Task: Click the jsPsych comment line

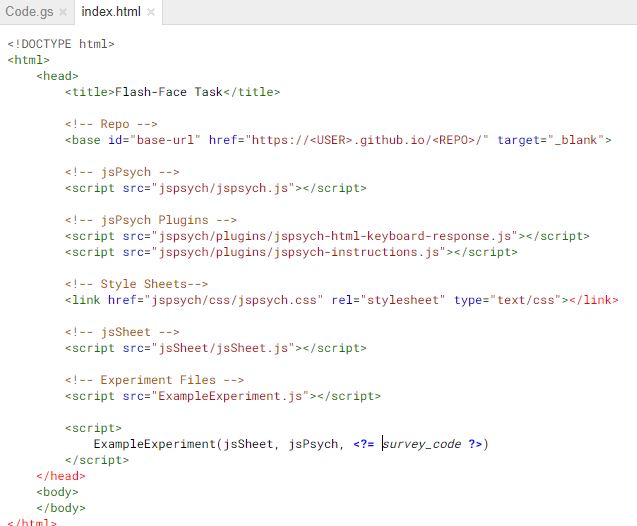Action: point(122,172)
